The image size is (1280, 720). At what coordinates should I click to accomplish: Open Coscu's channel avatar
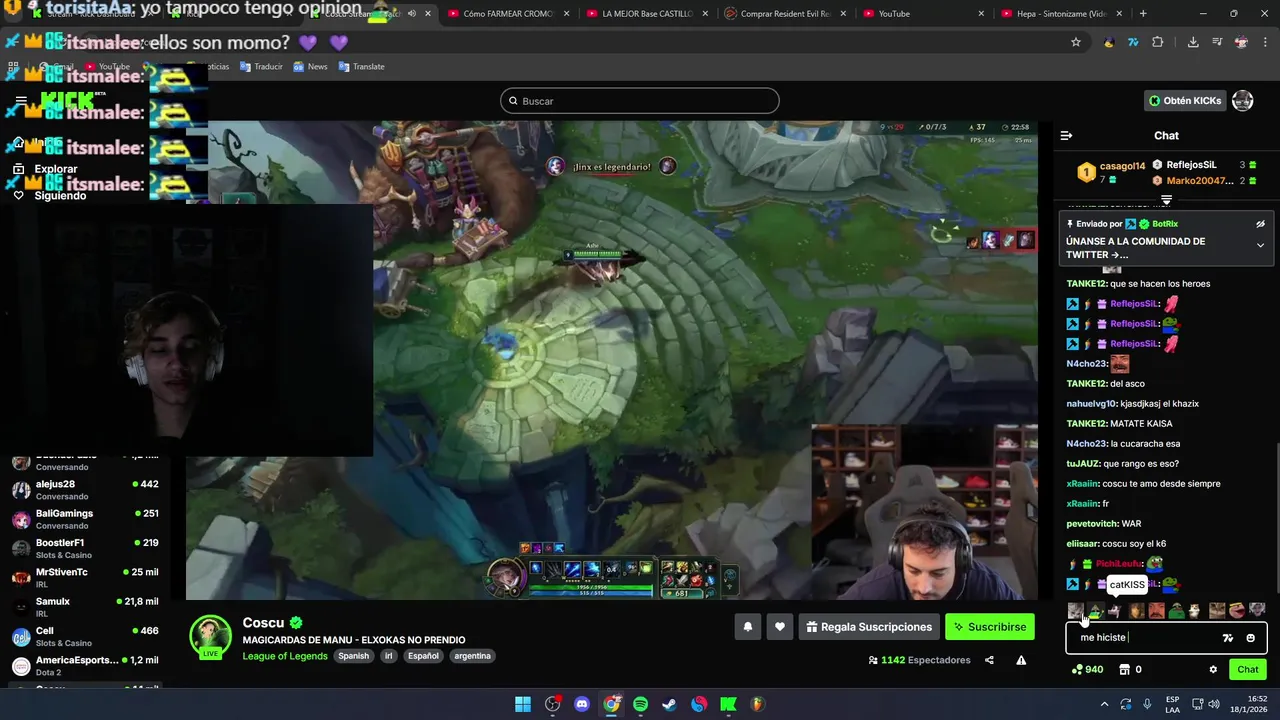pyautogui.click(x=211, y=637)
